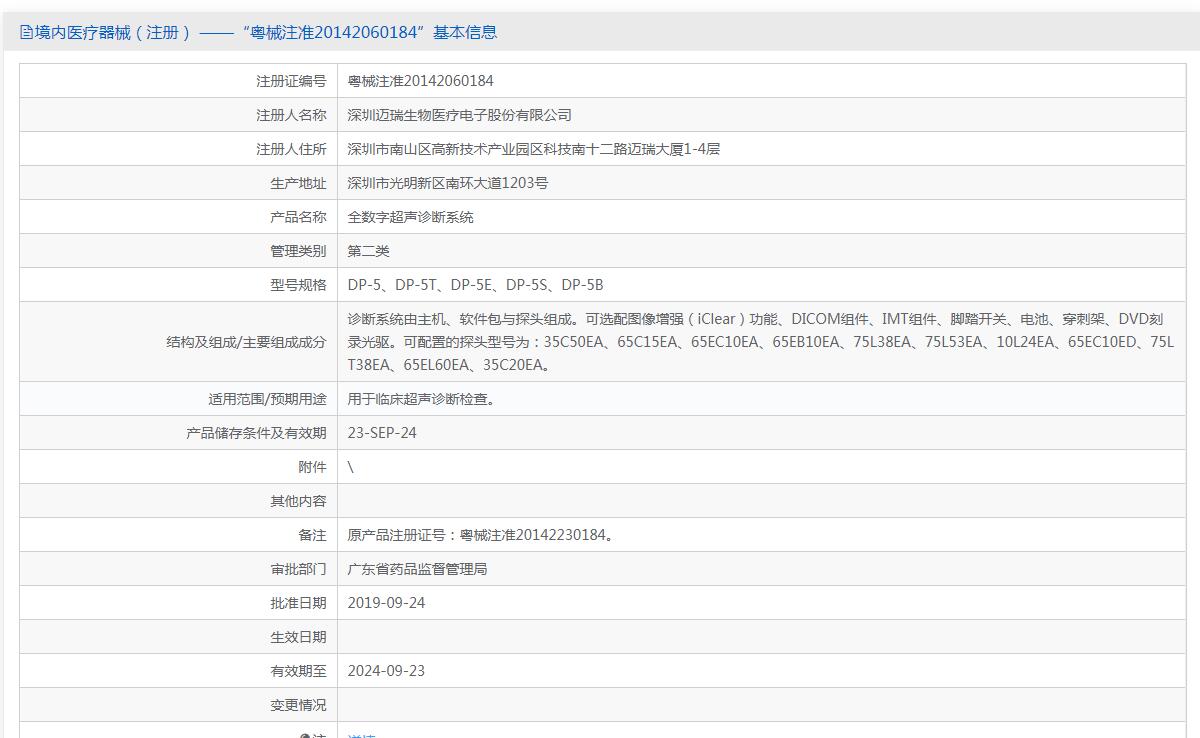Click the 批准日期 label
This screenshot has height=738, width=1200.
[298, 603]
